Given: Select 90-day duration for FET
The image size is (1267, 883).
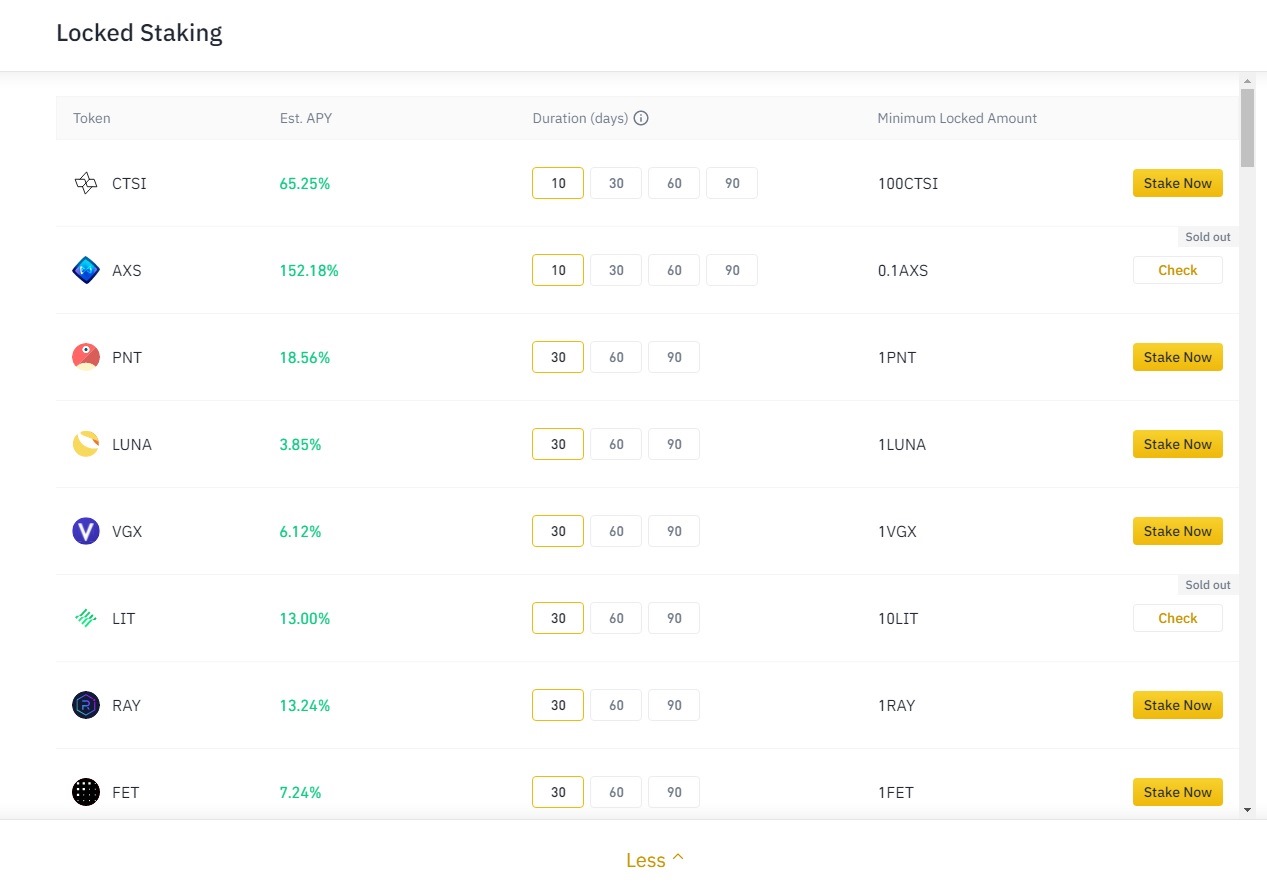Looking at the screenshot, I should tap(674, 792).
